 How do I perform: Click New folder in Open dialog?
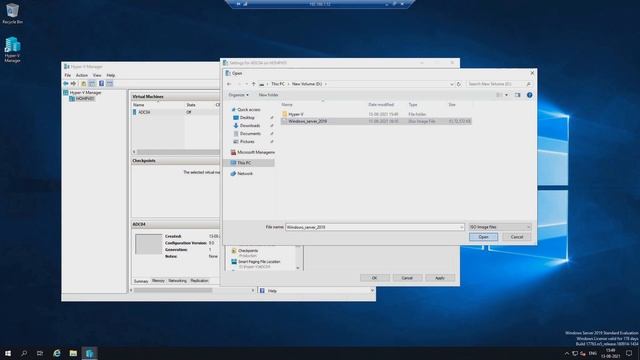(268, 95)
